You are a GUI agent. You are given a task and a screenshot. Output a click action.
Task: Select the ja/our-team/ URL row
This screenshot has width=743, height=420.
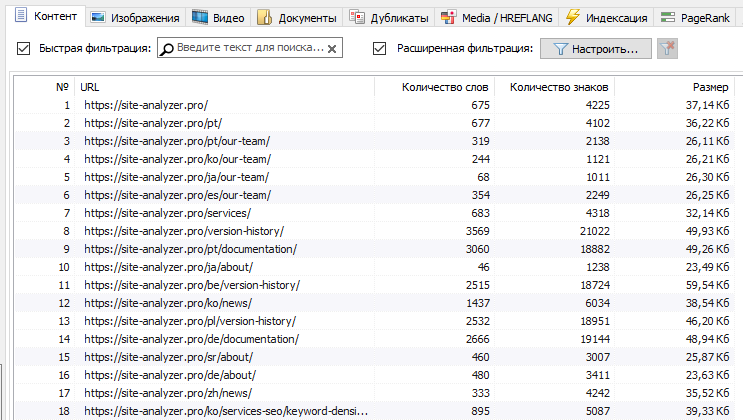pos(374,177)
